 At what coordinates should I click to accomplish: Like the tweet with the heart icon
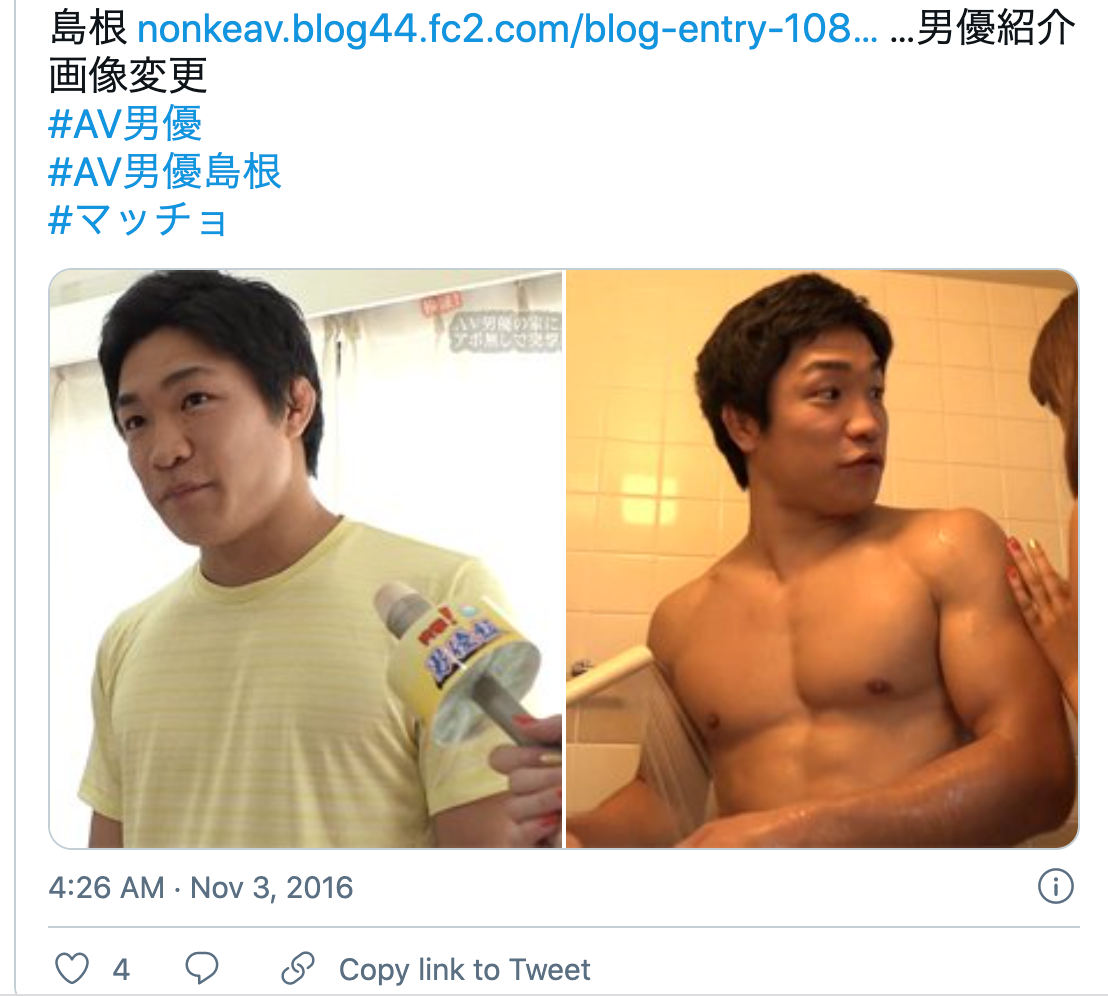tap(72, 968)
